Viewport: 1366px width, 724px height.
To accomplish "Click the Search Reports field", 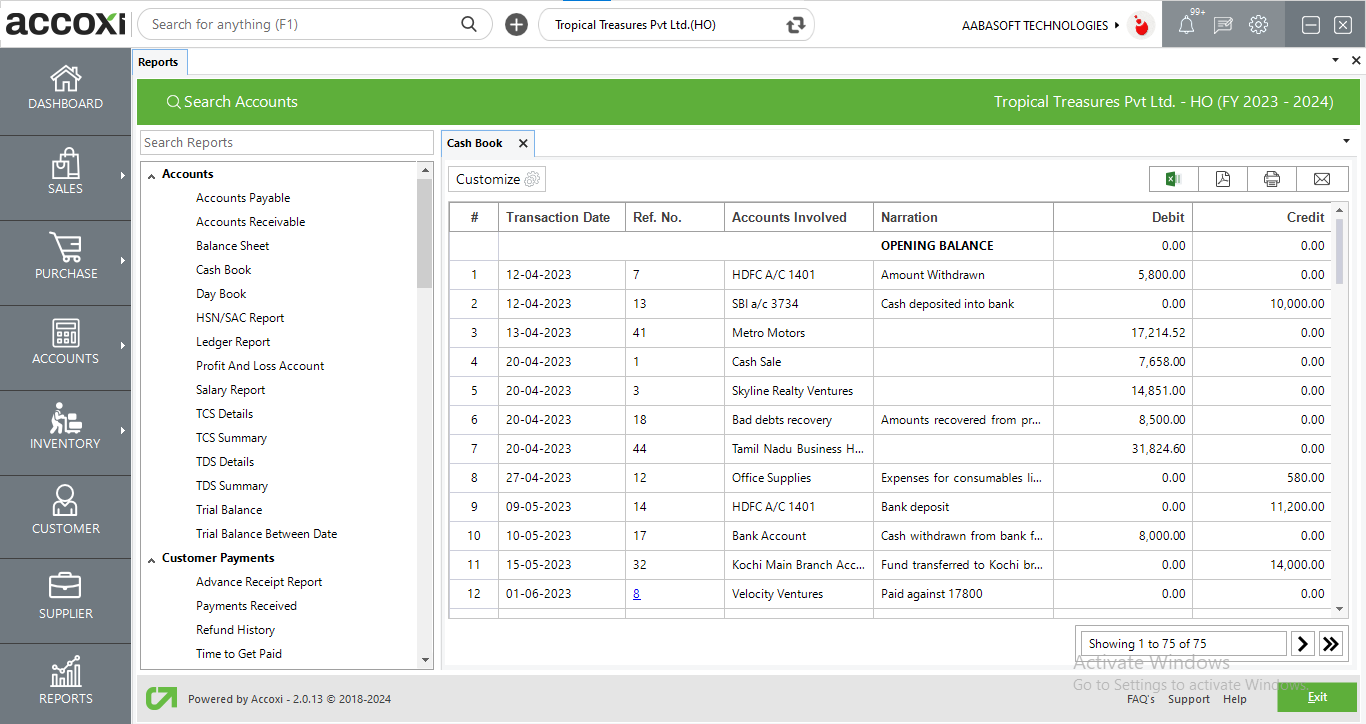I will (286, 143).
